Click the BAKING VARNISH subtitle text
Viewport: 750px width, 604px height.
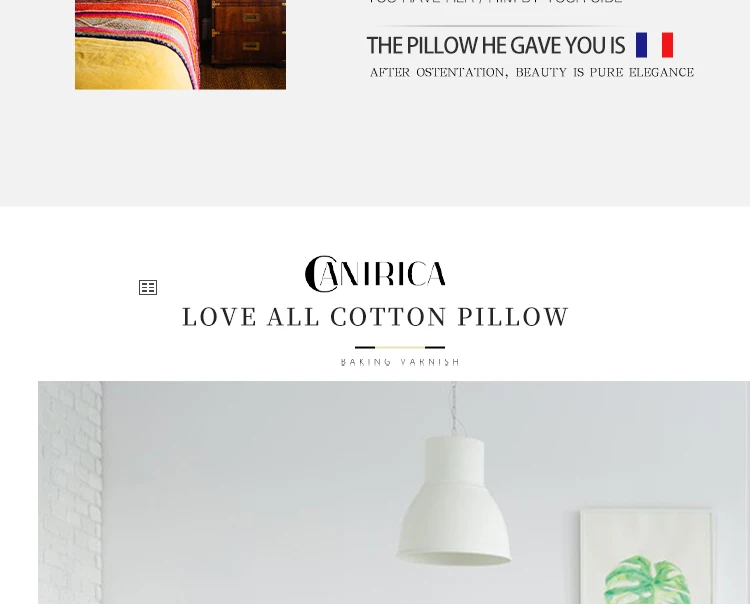click(400, 362)
